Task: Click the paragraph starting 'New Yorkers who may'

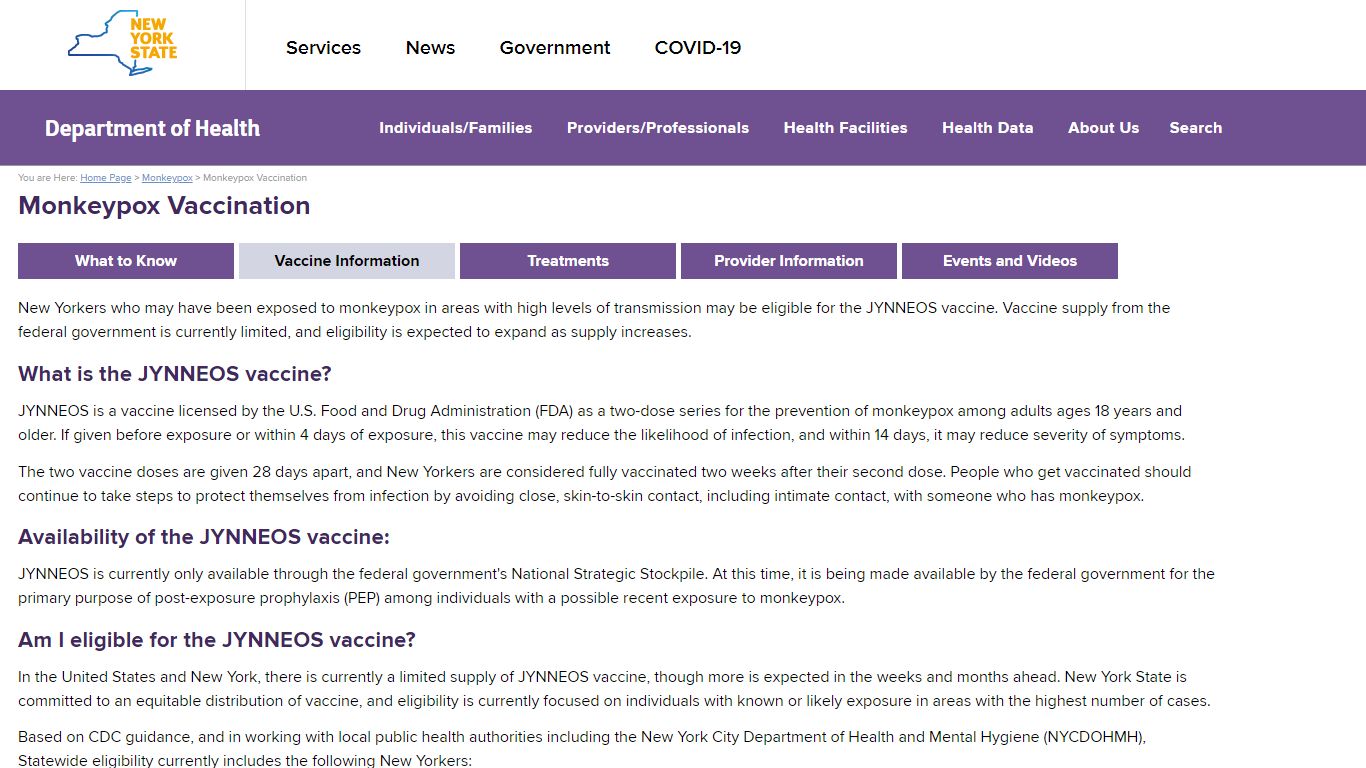Action: click(x=594, y=320)
